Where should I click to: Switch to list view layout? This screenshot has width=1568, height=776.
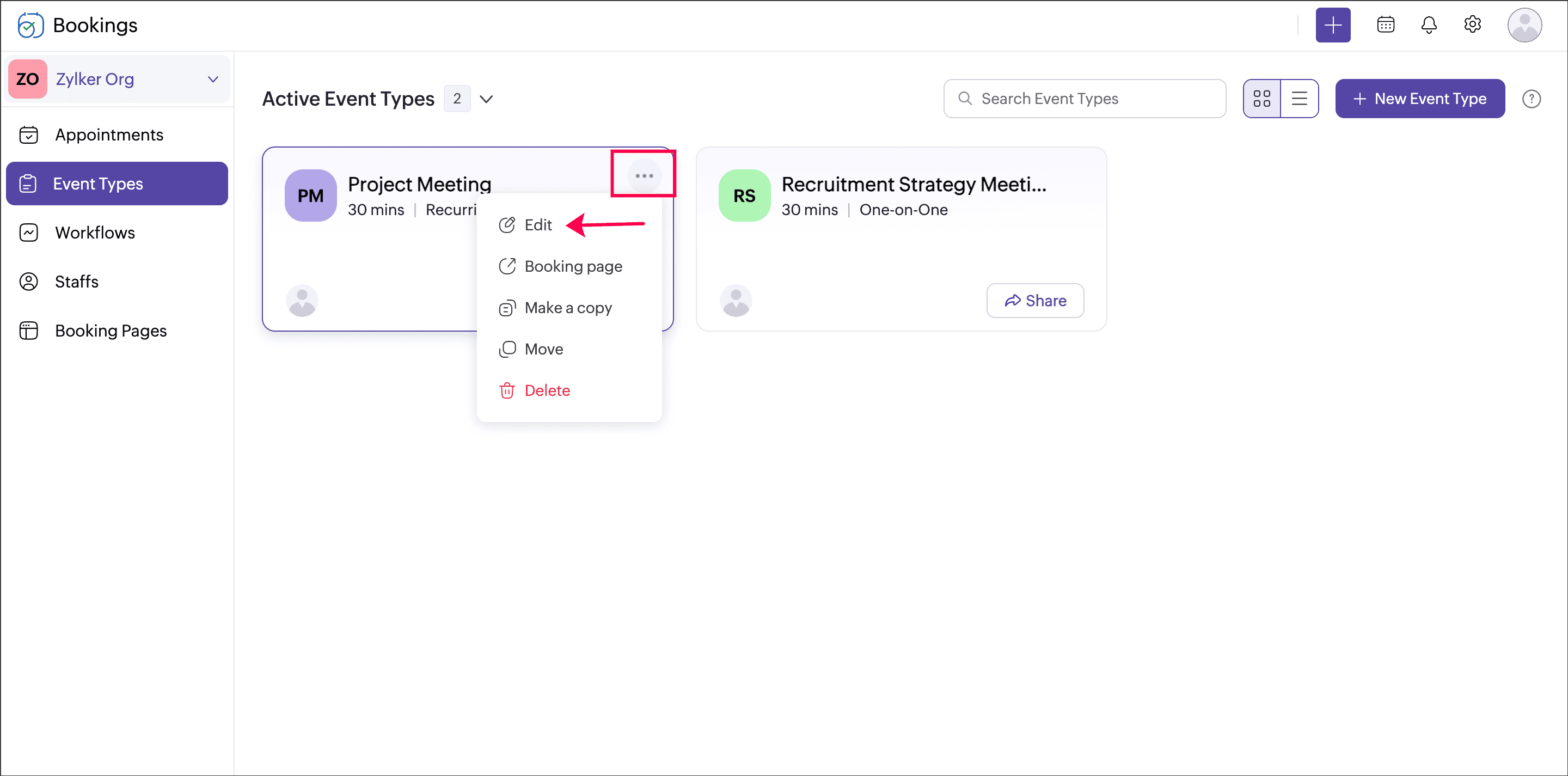click(x=1299, y=99)
